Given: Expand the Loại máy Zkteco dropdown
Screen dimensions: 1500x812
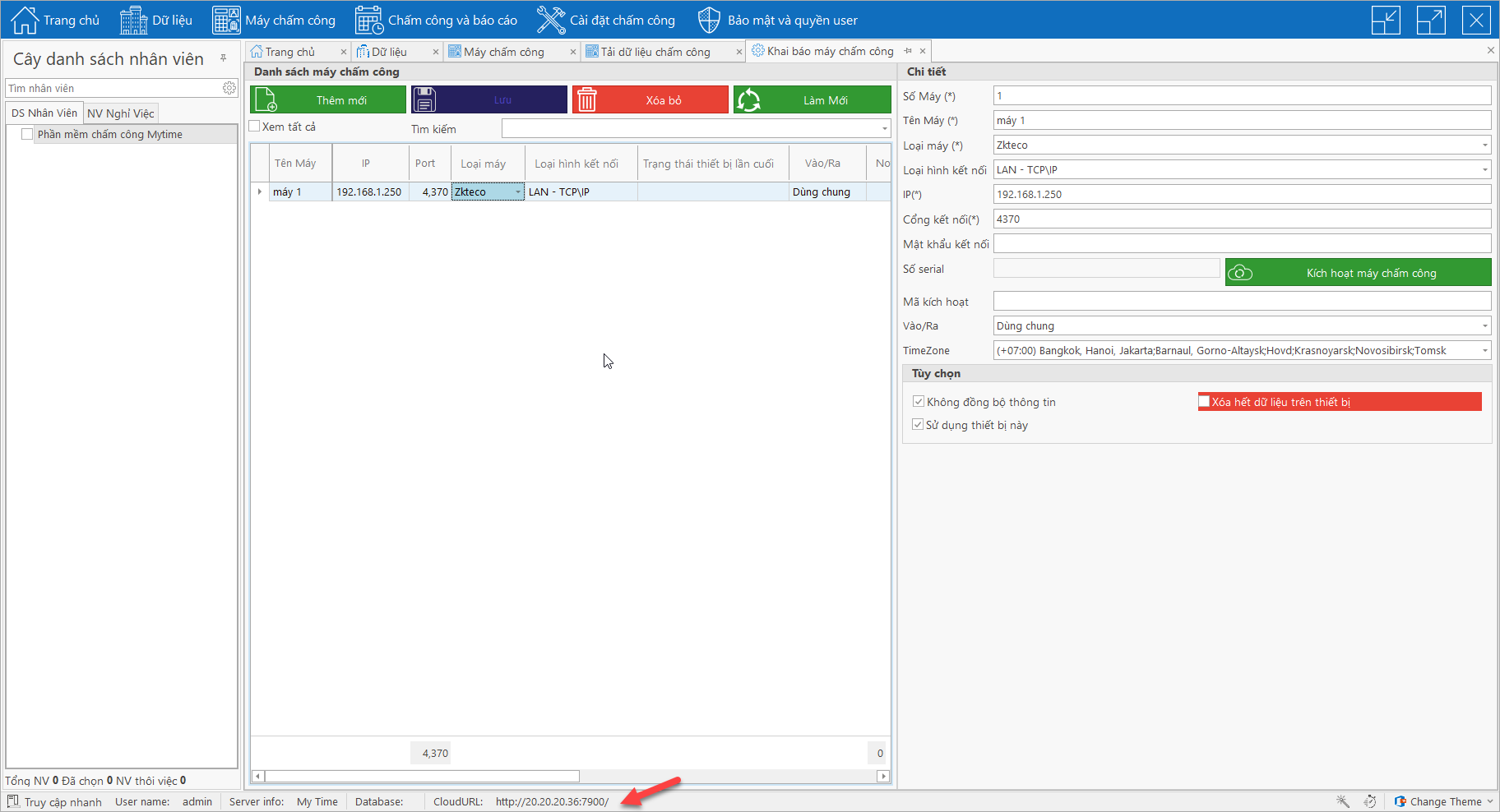Looking at the screenshot, I should (1484, 145).
